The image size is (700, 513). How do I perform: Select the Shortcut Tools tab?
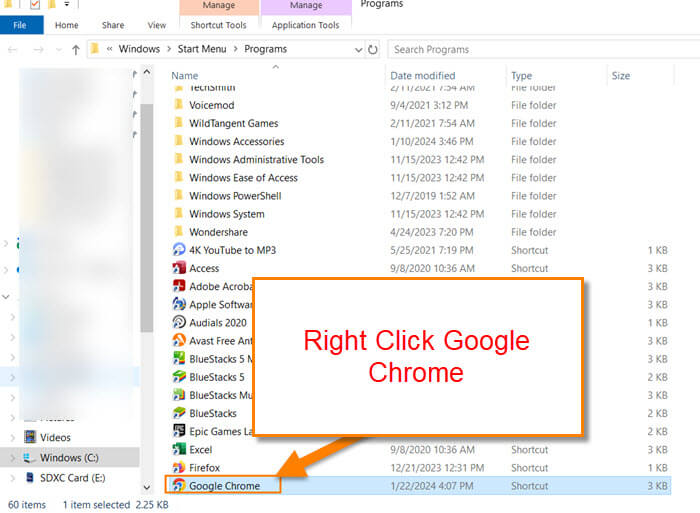pos(218,25)
